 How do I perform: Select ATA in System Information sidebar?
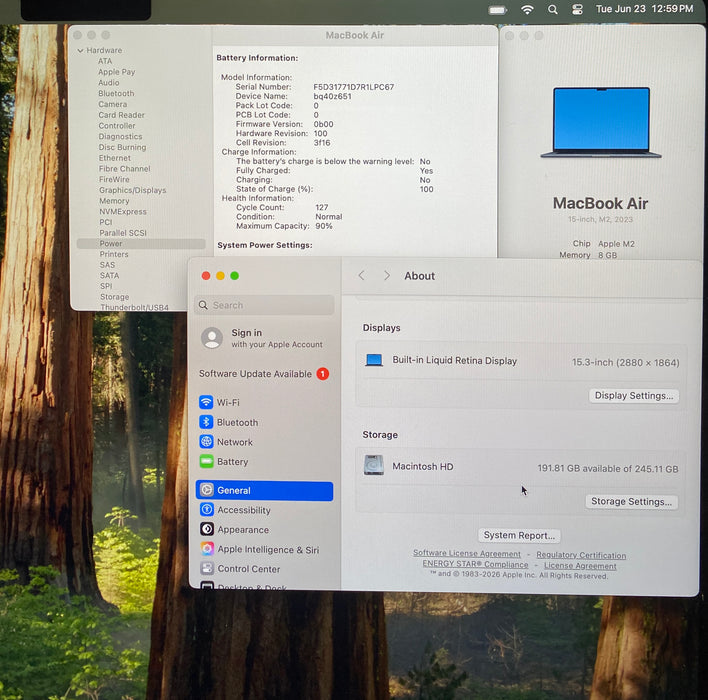pyautogui.click(x=105, y=61)
